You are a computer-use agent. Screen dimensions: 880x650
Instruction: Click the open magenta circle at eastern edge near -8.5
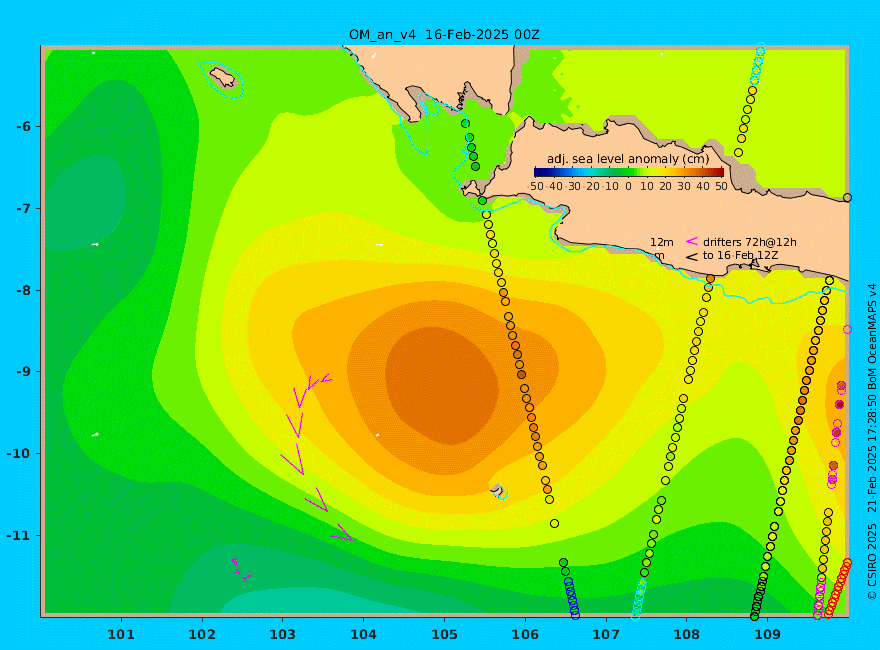(847, 329)
